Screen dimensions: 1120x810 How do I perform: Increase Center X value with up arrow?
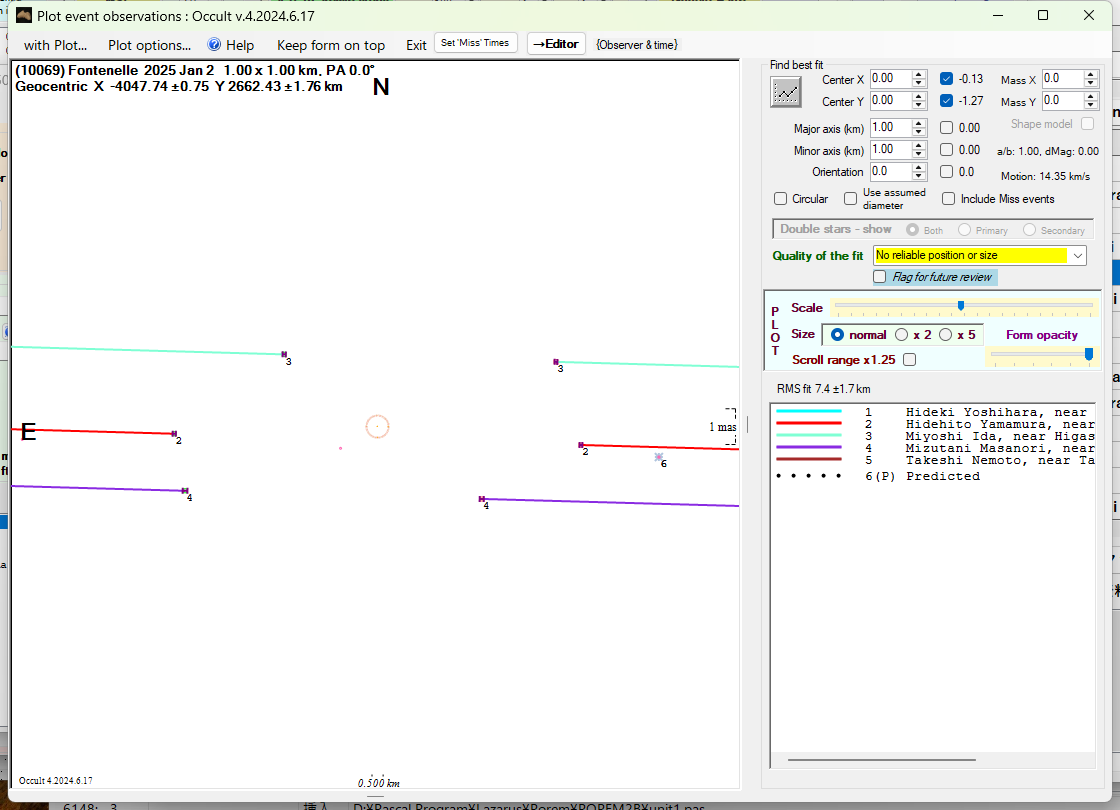click(918, 75)
